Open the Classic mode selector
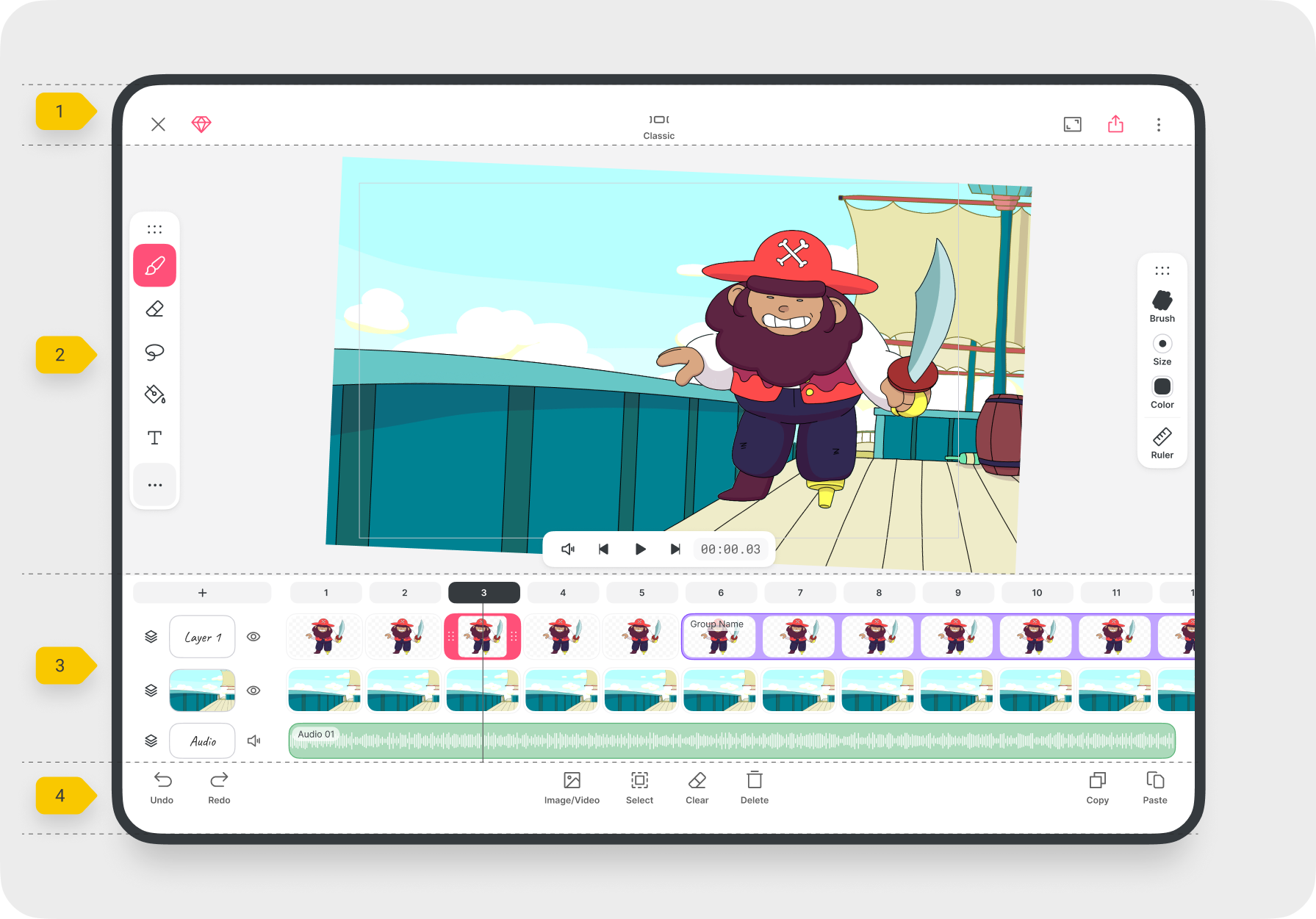Screen dimensions: 1316x919 [x=658, y=126]
